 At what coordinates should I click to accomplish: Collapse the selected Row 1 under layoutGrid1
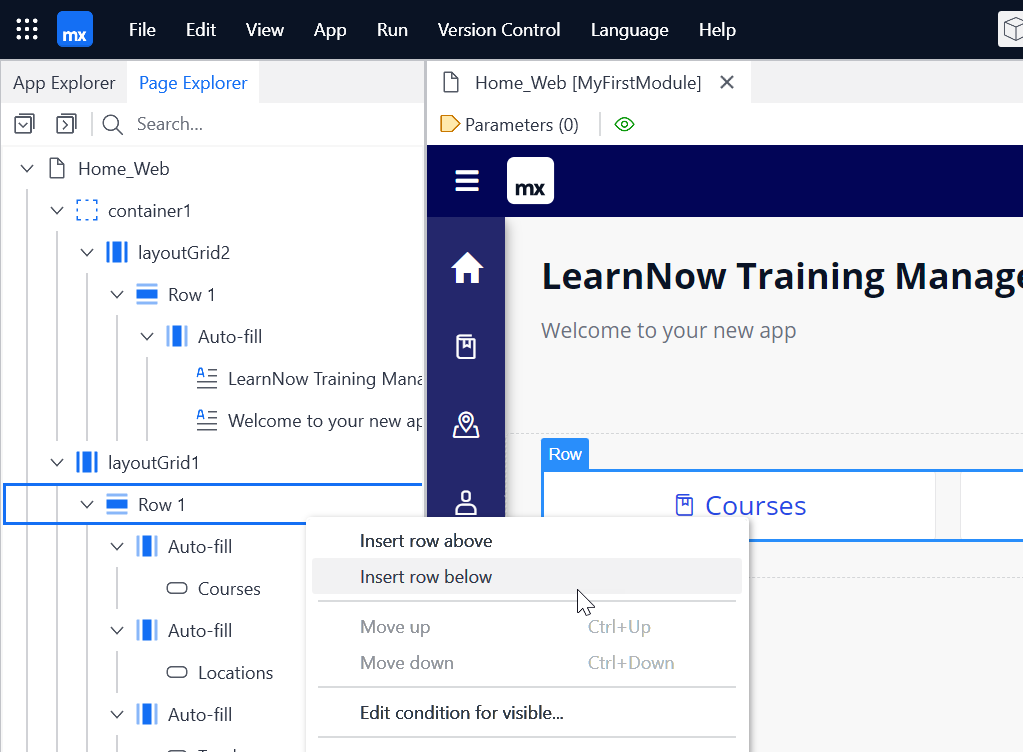coord(87,504)
